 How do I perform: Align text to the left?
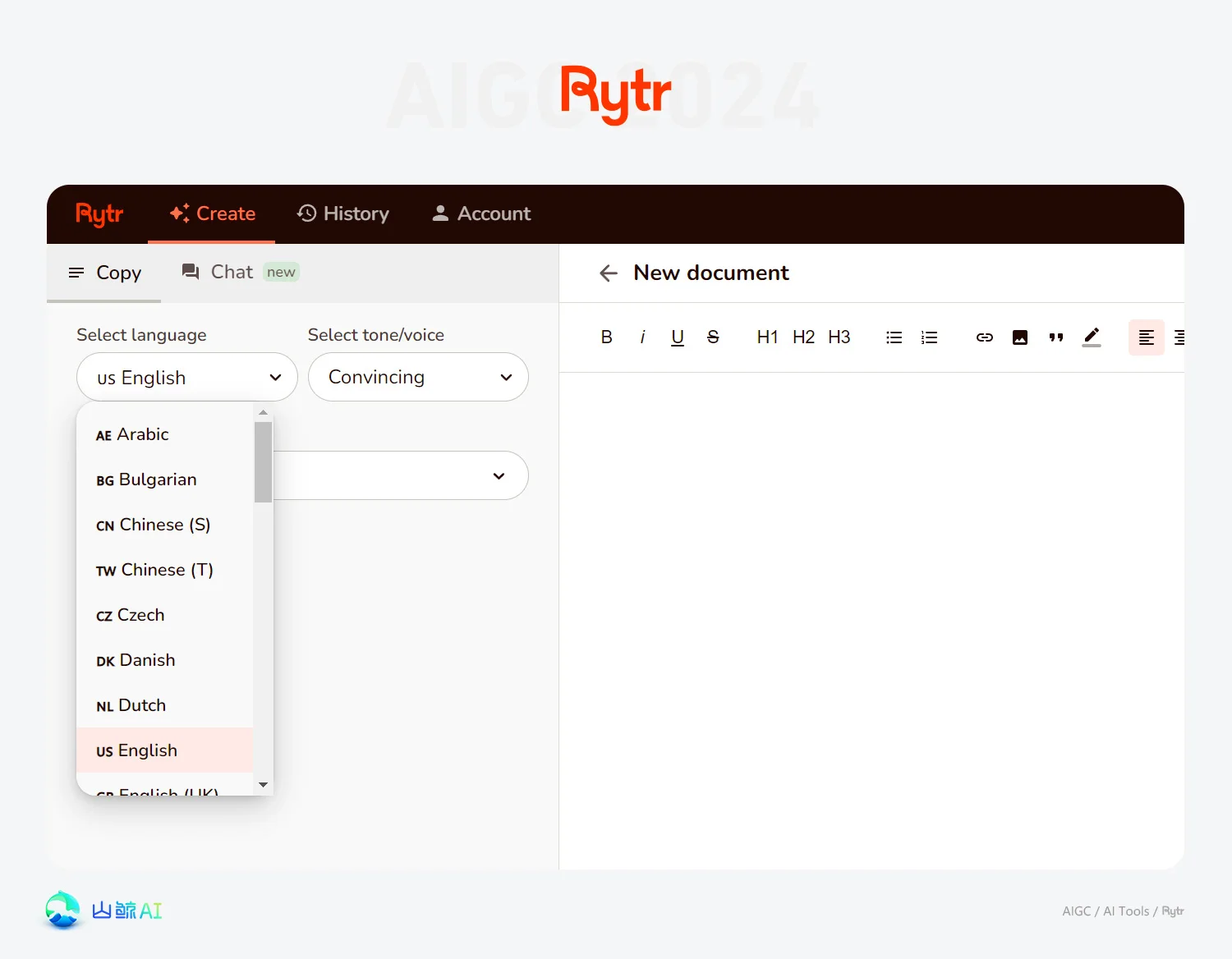1147,337
